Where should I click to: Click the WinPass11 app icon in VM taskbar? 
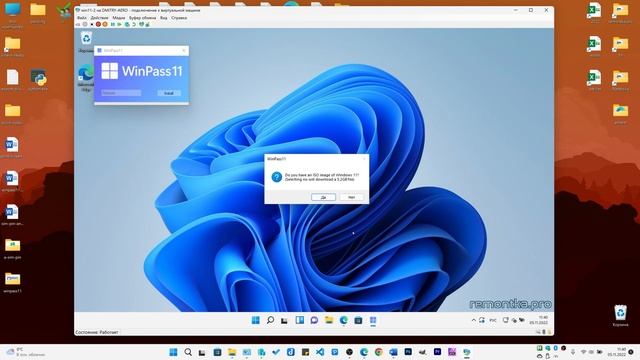pyautogui.click(x=373, y=320)
